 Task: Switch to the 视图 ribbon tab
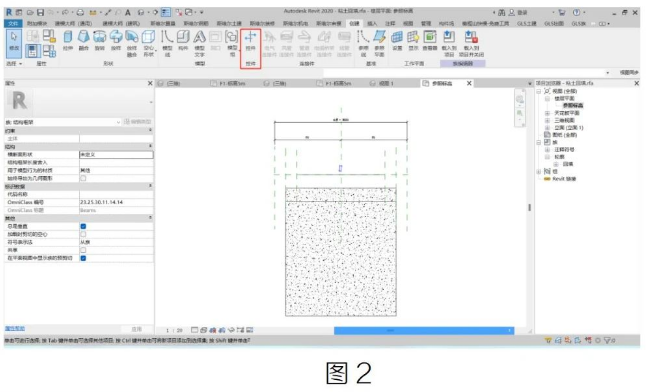[408, 23]
